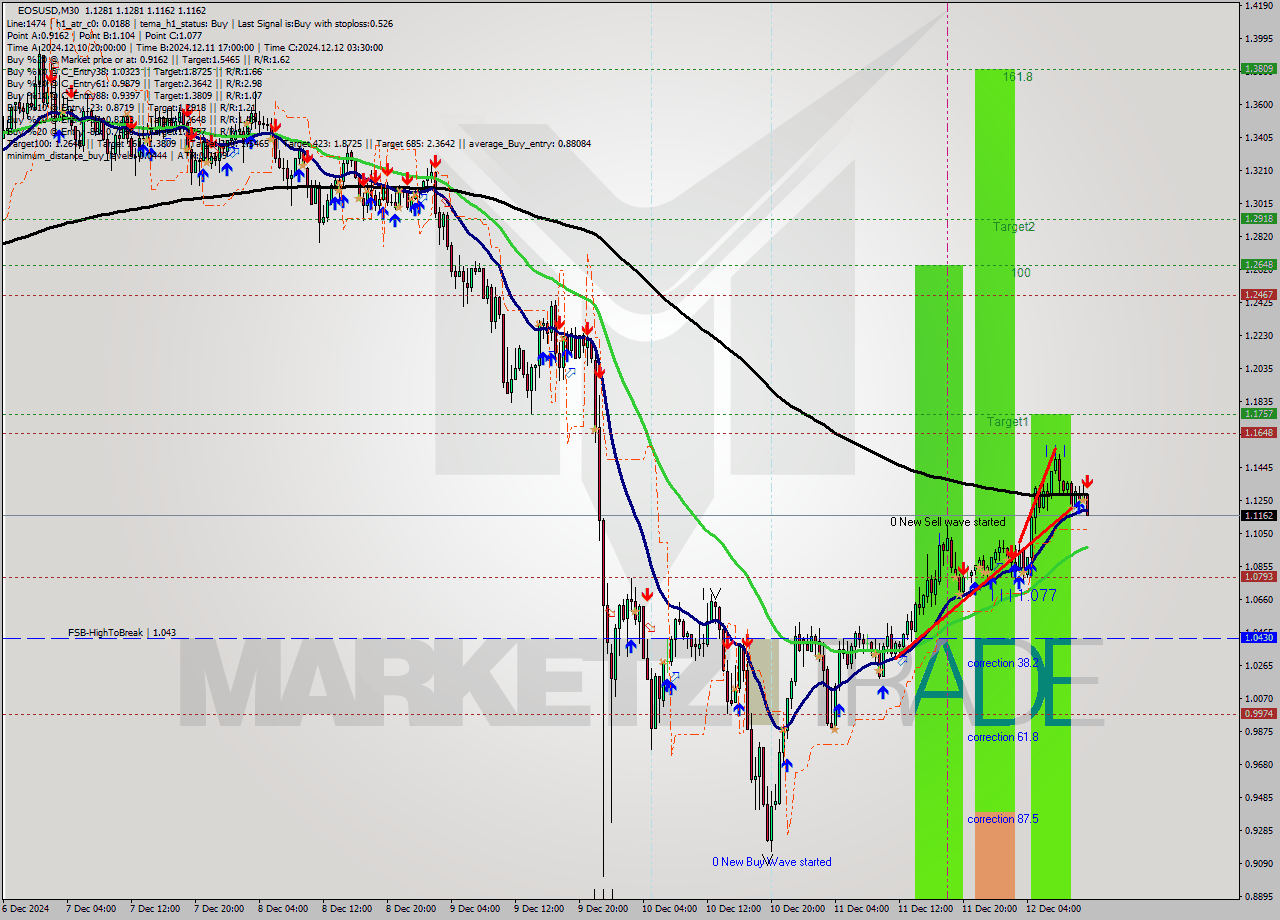Select the 'correction 38.2' label
Screen dimensions: 1280x920
pyautogui.click(x=1003, y=663)
